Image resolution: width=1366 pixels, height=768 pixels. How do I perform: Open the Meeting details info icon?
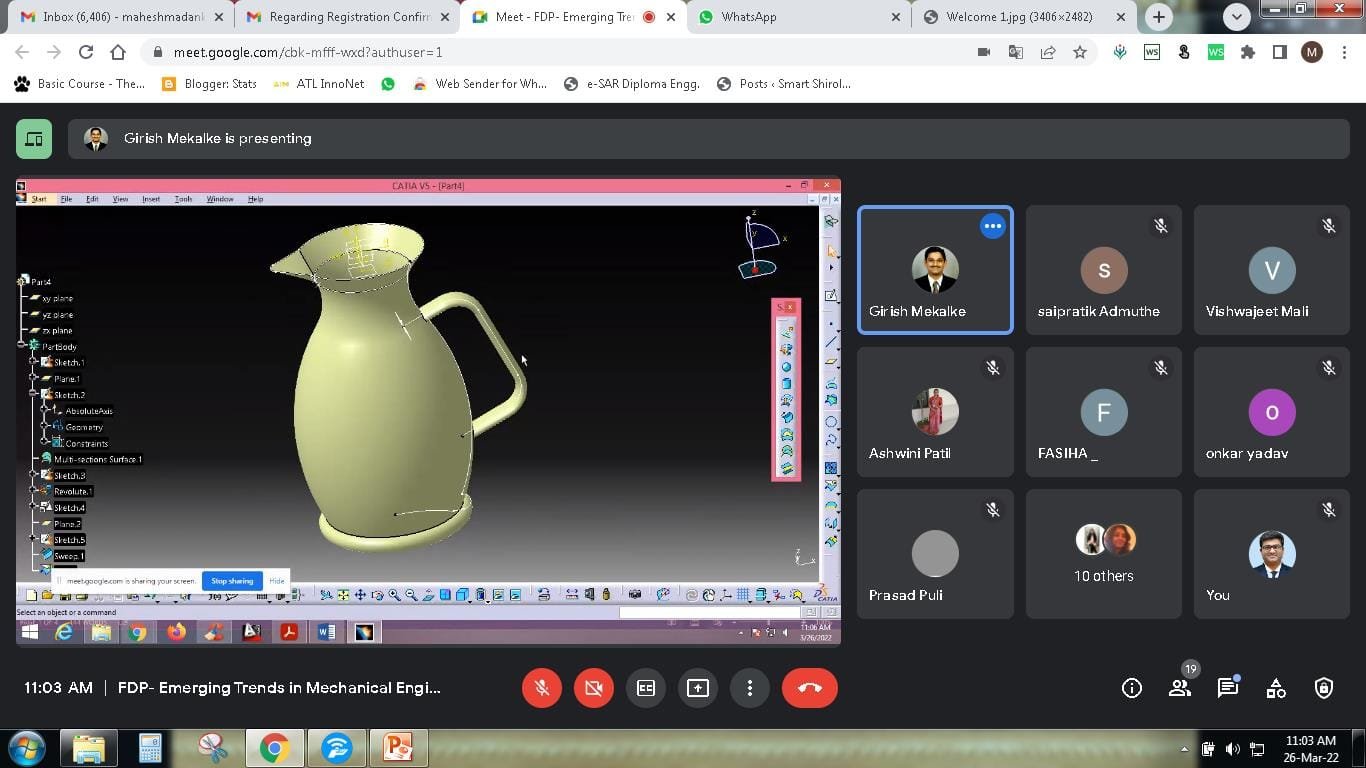tap(1132, 688)
